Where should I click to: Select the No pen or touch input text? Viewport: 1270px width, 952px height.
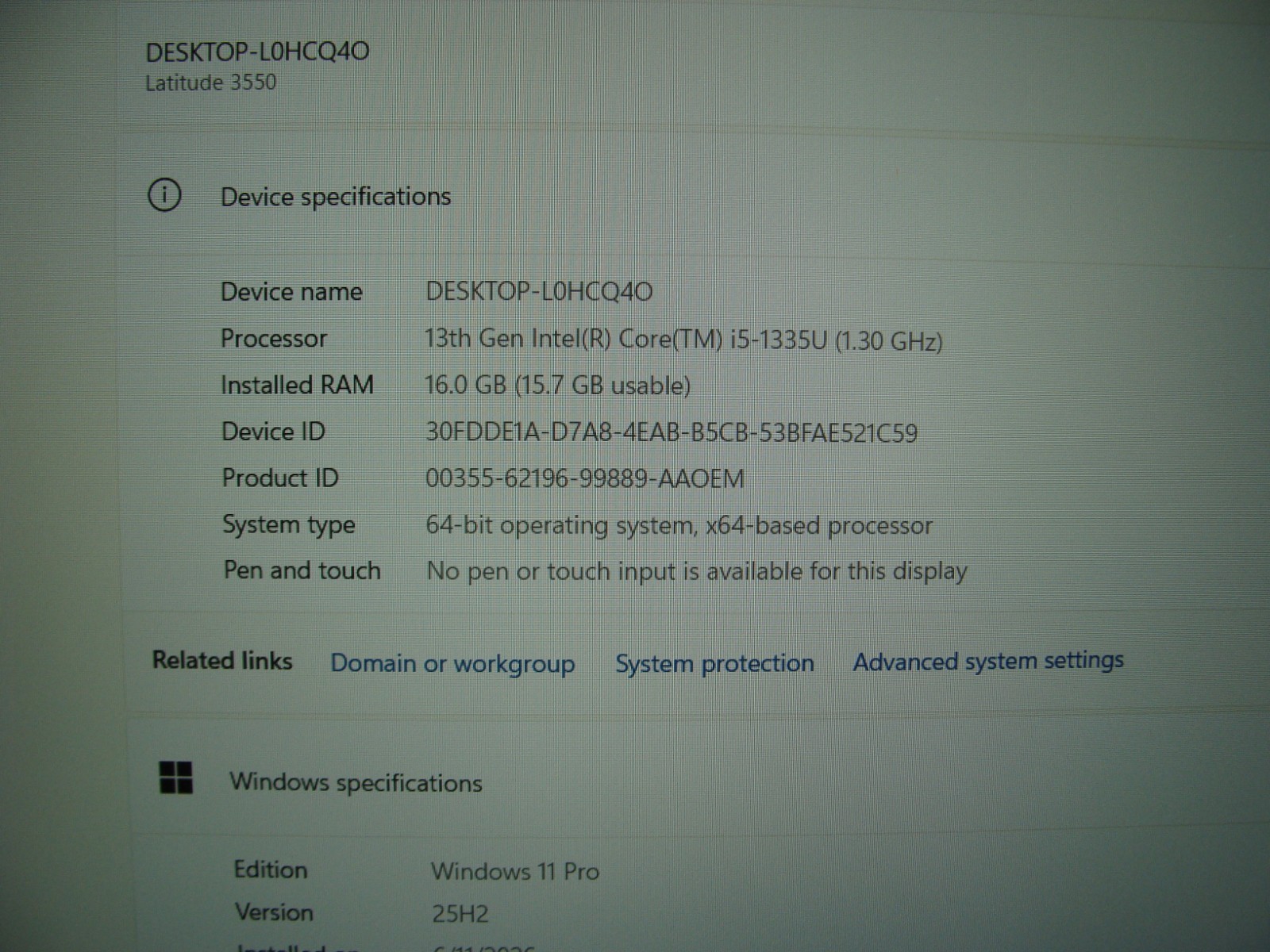[697, 571]
